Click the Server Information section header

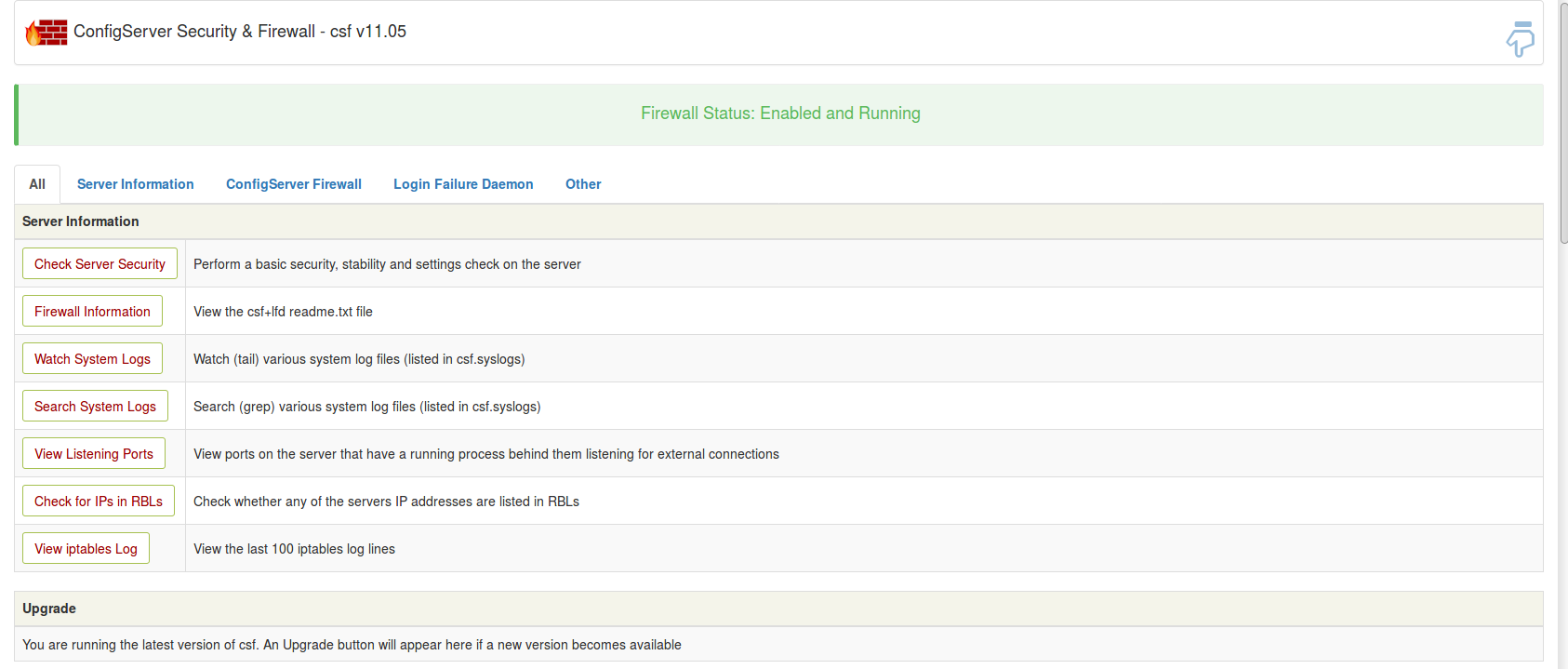coord(779,221)
